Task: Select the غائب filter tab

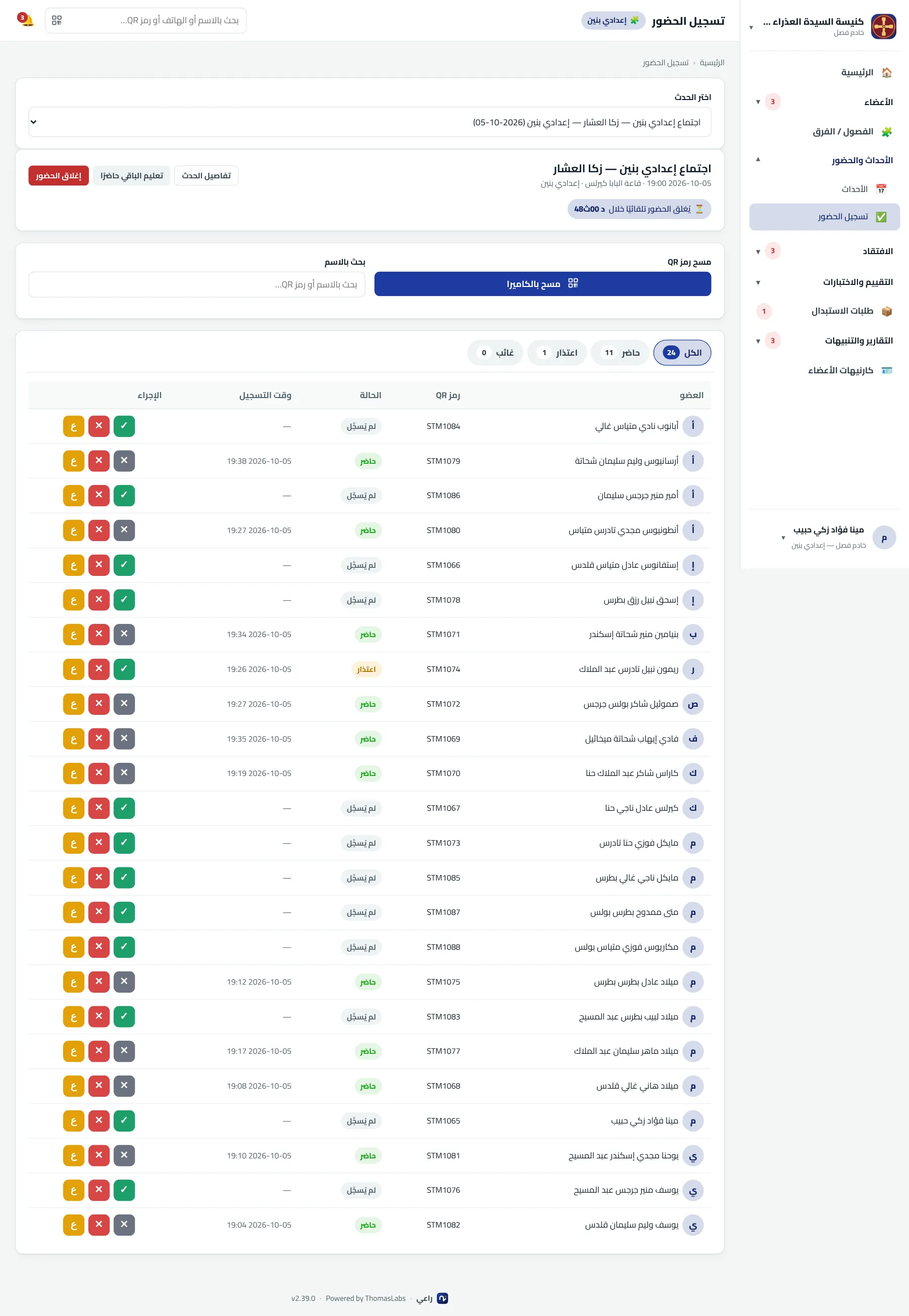Action: click(x=495, y=353)
